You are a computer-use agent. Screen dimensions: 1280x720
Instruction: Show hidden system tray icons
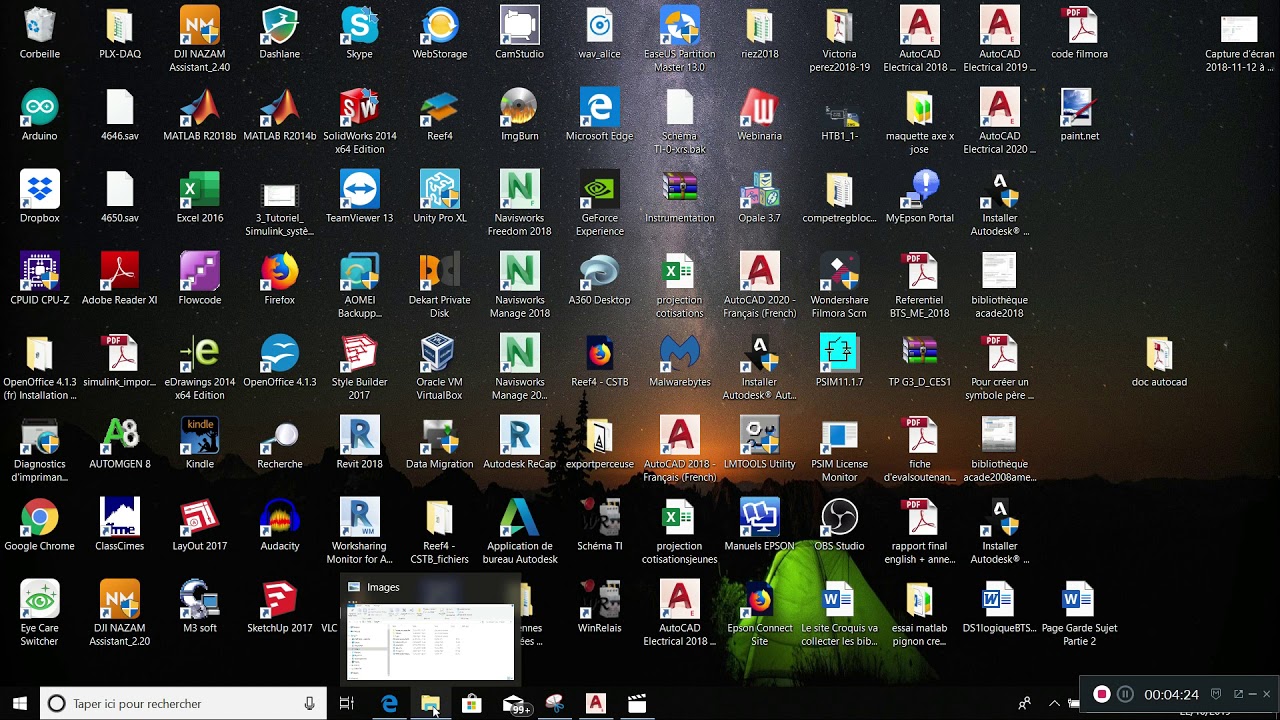pyautogui.click(x=1054, y=704)
